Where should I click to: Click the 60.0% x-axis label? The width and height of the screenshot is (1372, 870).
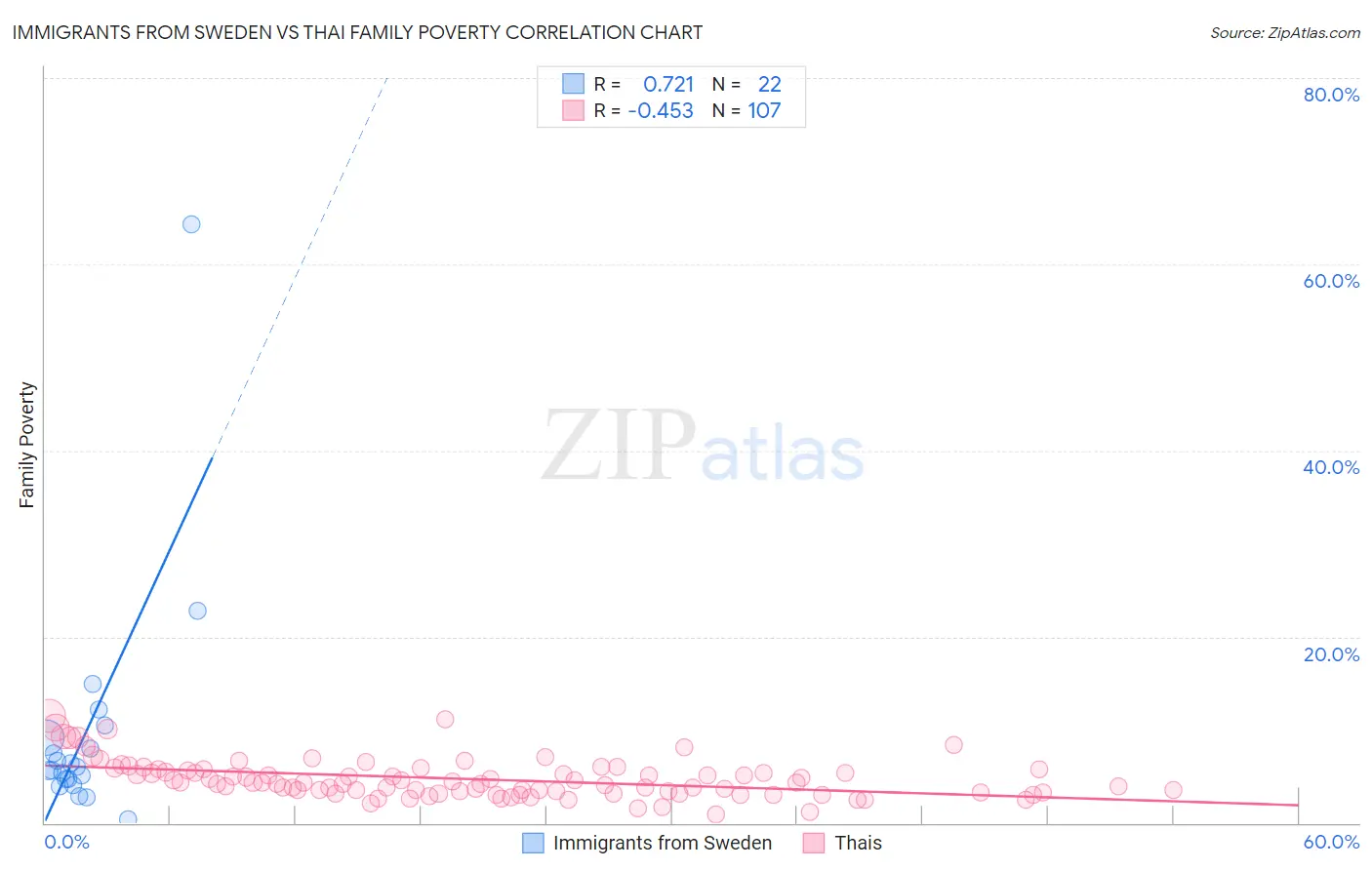tap(1331, 842)
